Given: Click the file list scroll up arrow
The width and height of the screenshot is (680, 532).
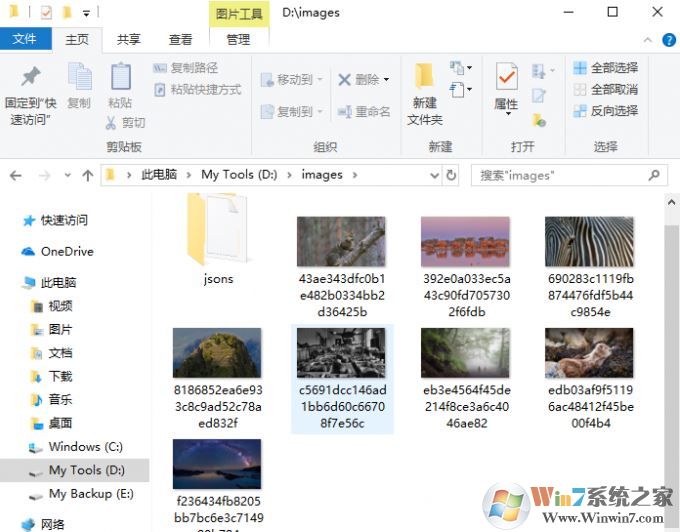Looking at the screenshot, I should (x=671, y=202).
